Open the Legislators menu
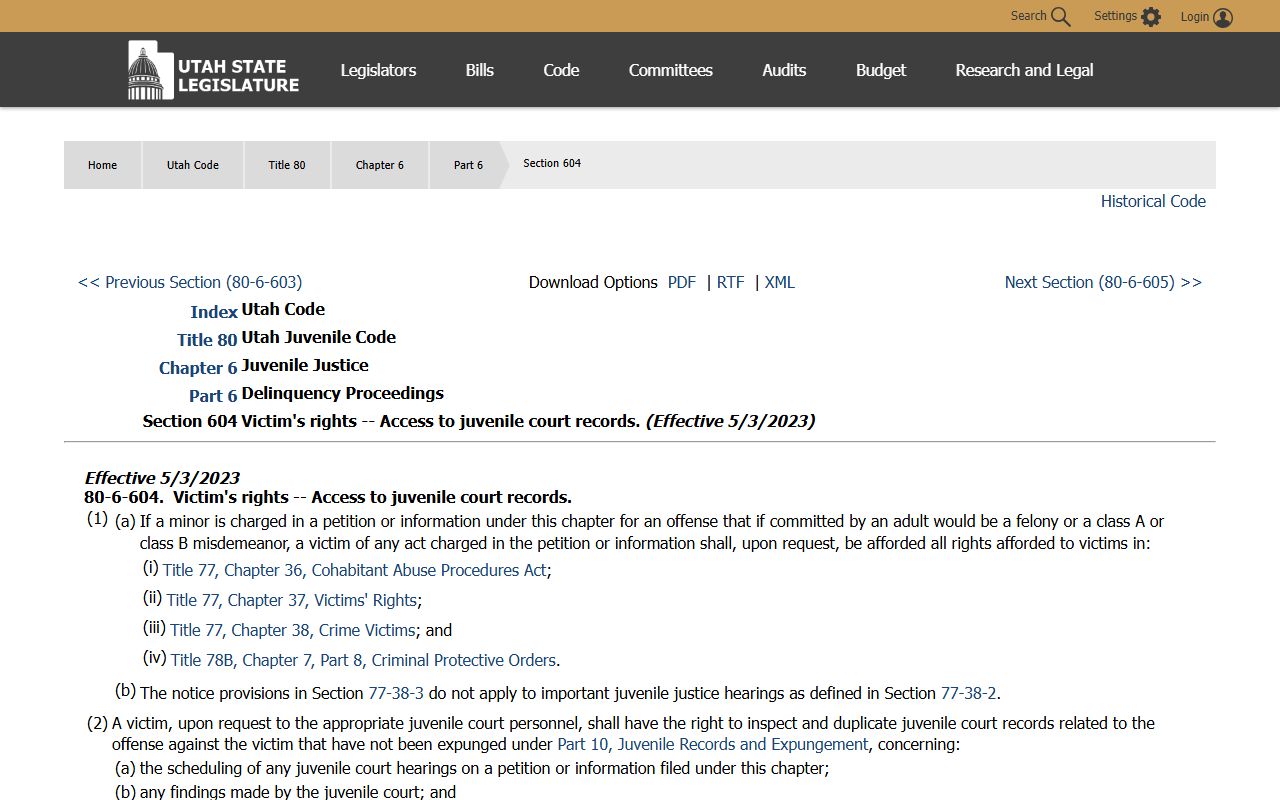Image resolution: width=1280 pixels, height=800 pixels. coord(378,70)
